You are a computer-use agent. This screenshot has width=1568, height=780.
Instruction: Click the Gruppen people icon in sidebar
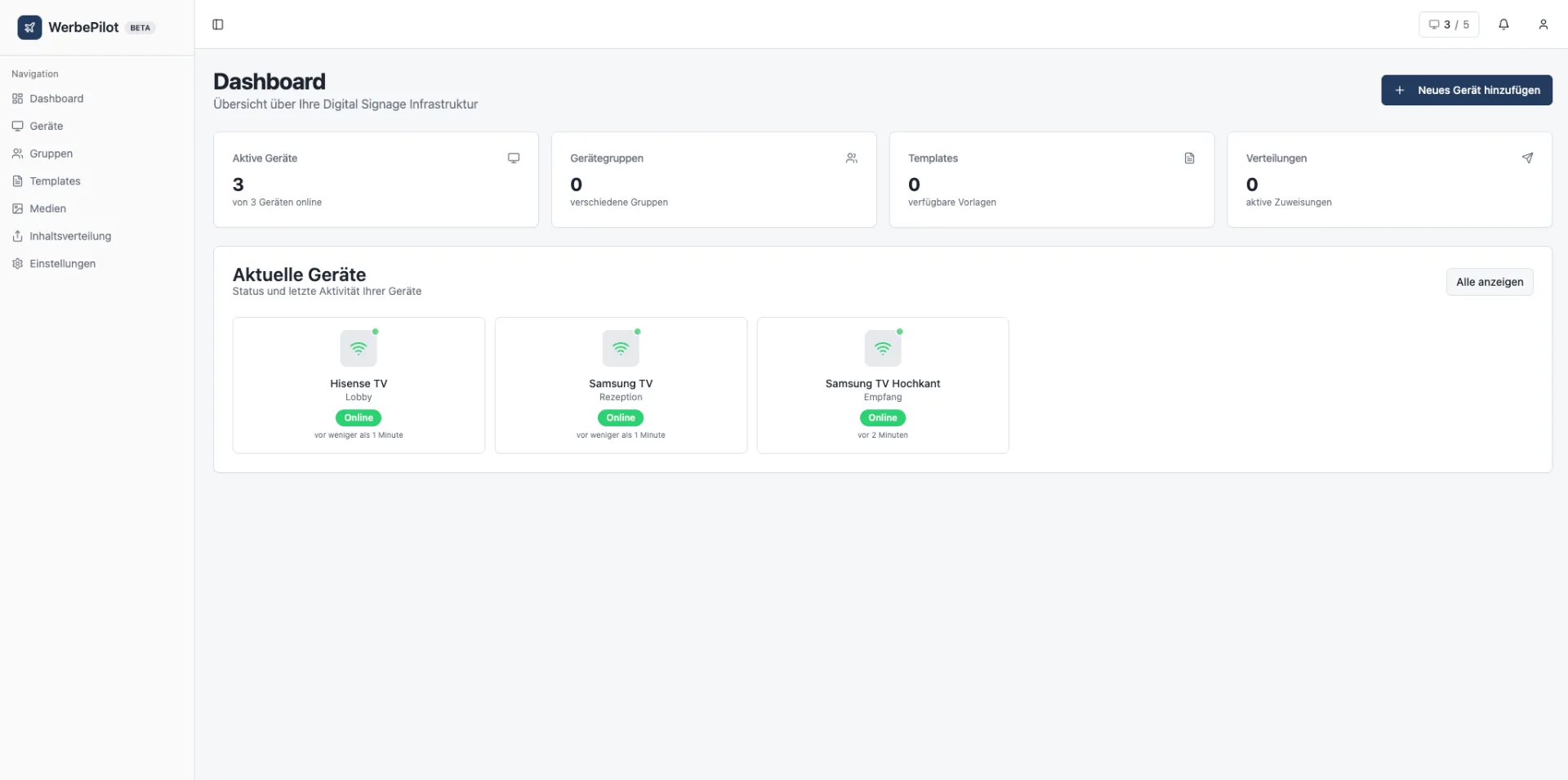(x=17, y=154)
